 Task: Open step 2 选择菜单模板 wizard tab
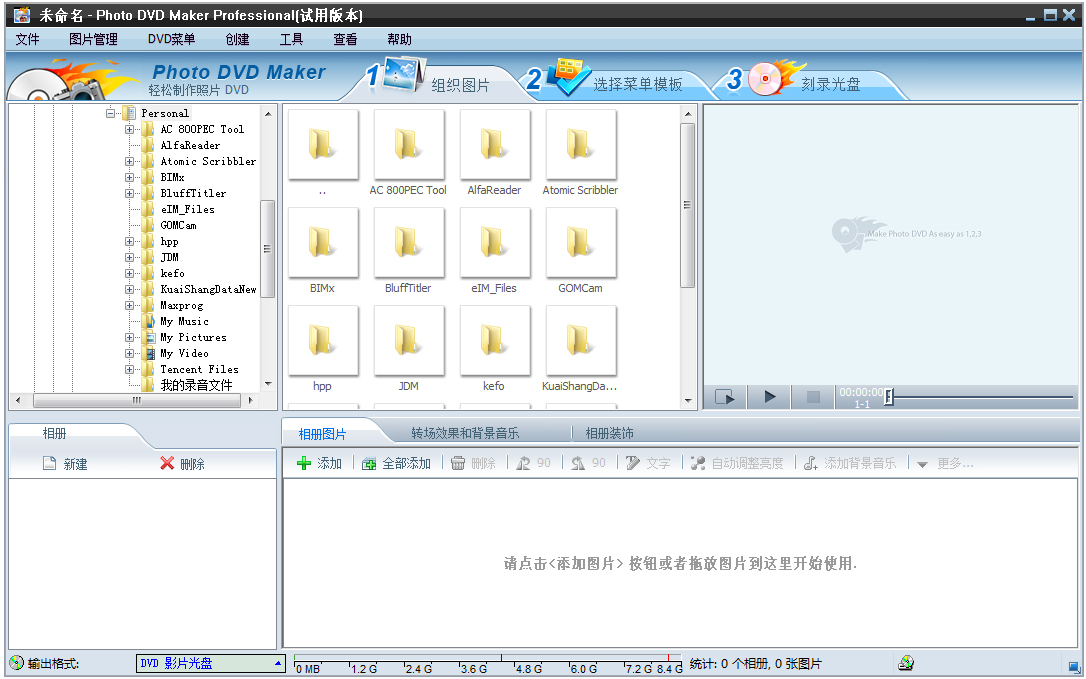click(x=620, y=83)
